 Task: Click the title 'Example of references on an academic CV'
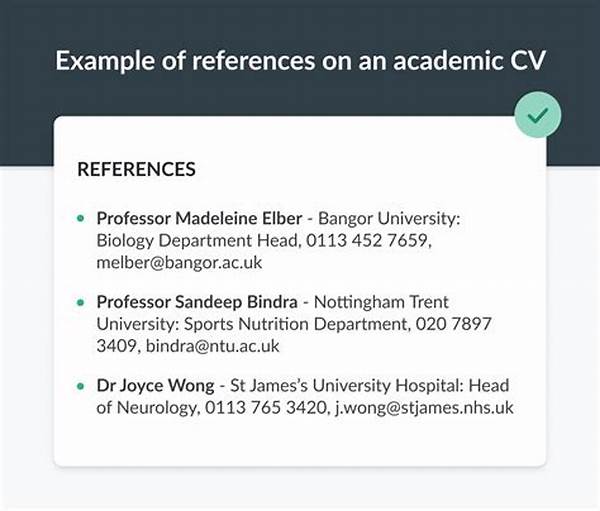(x=300, y=60)
